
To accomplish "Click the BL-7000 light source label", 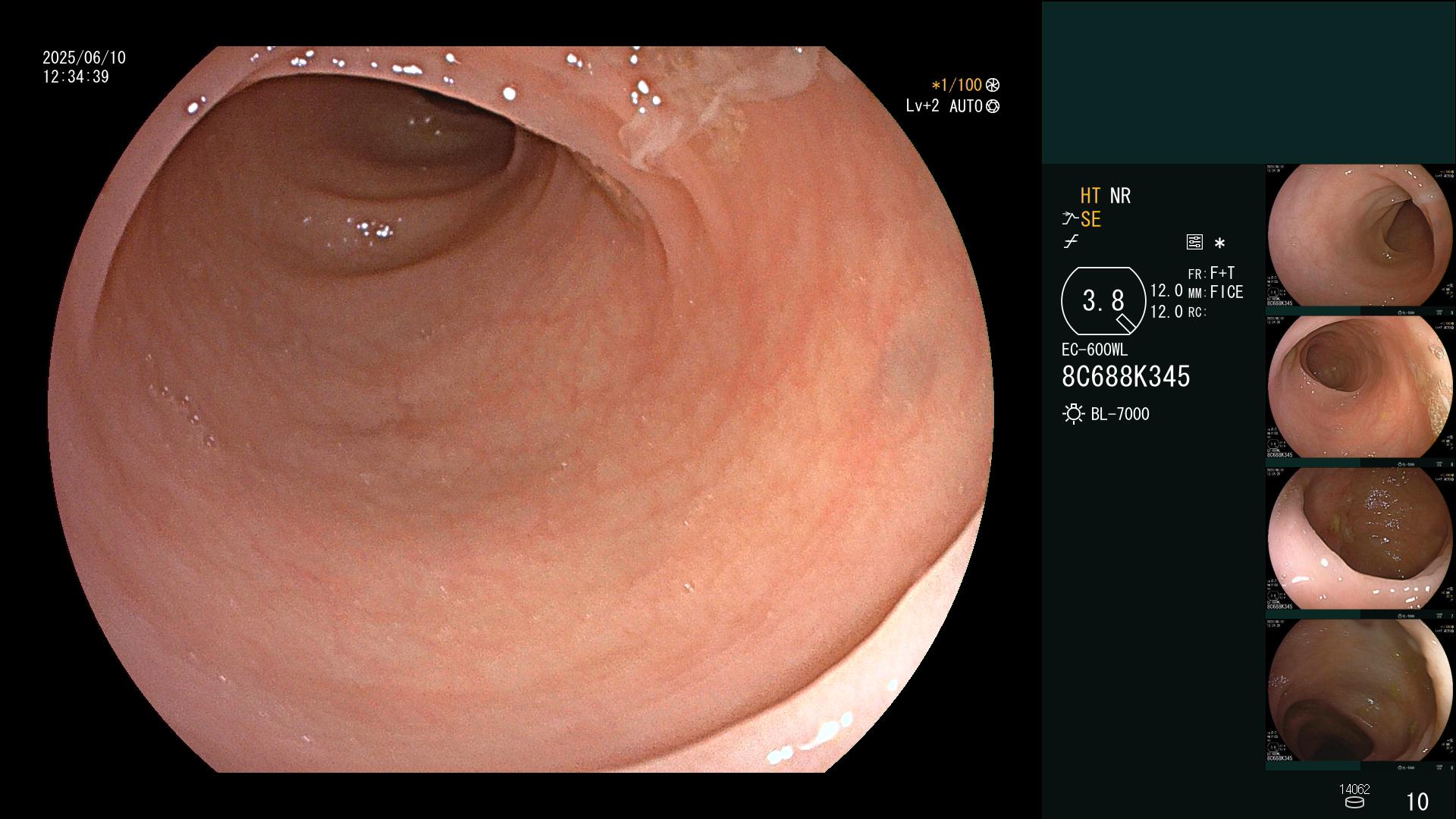I will (1120, 414).
